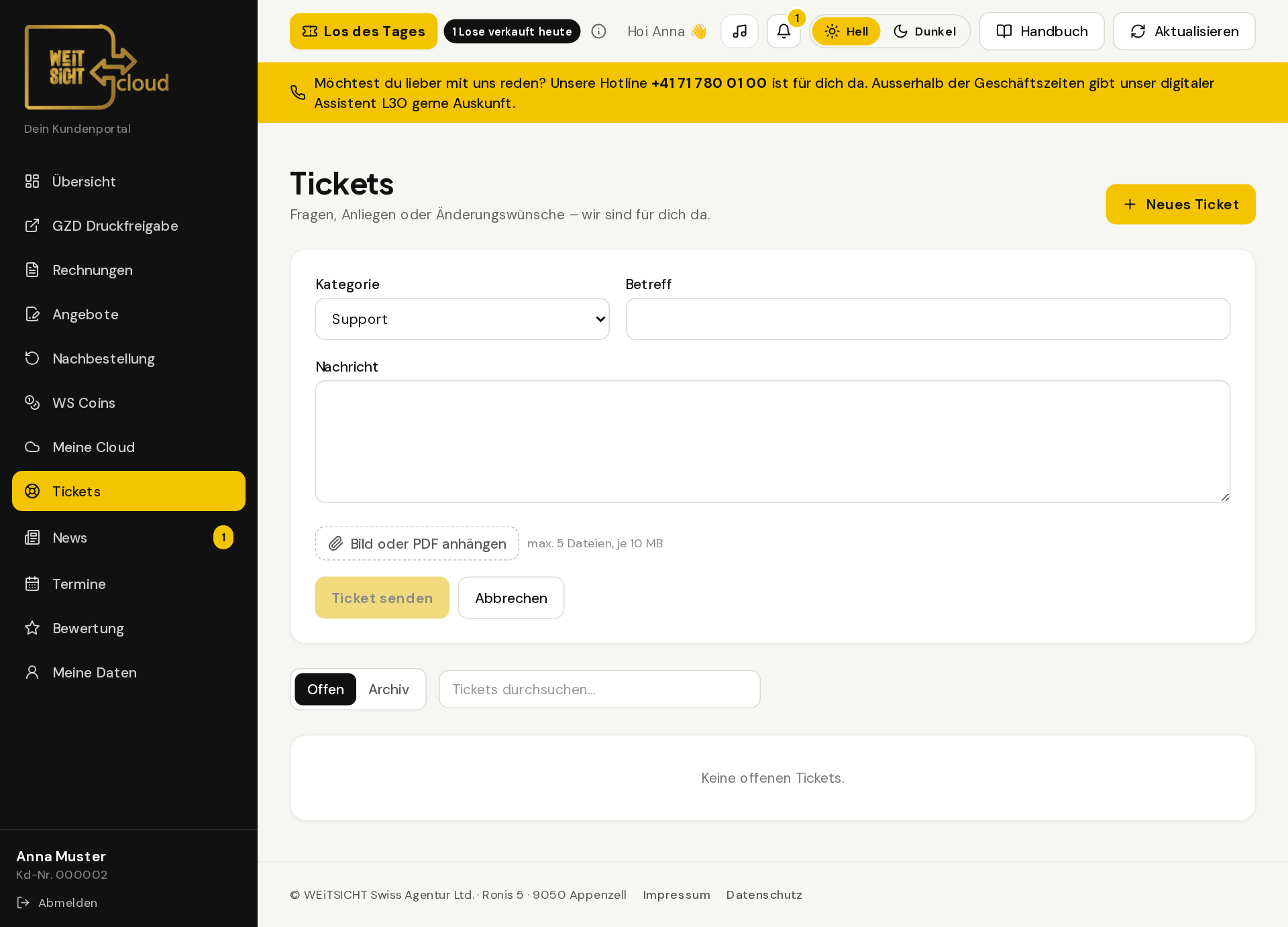
Task: Click Neues Ticket button
Action: (1181, 205)
